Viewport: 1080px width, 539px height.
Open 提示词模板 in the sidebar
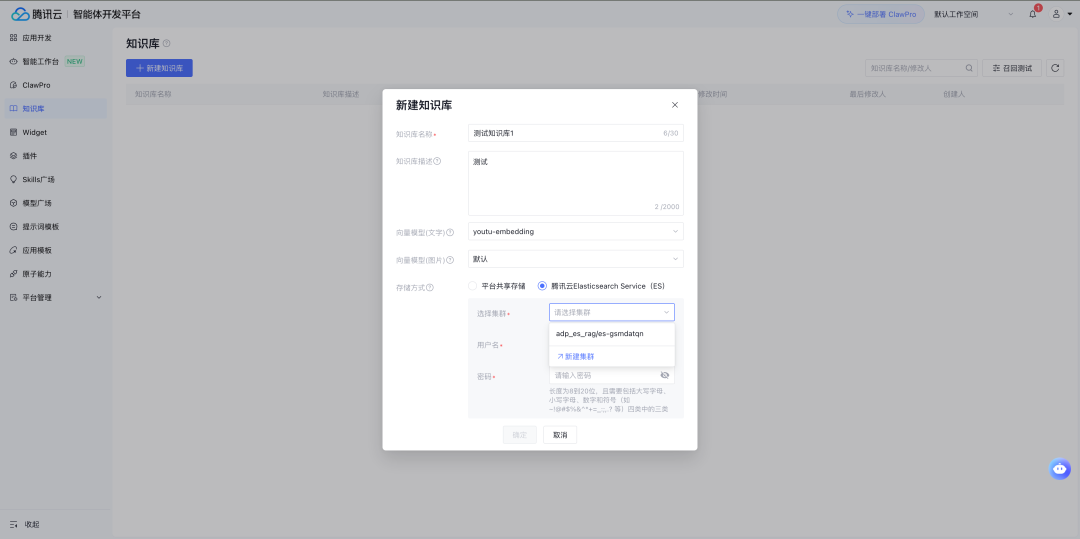point(55,226)
